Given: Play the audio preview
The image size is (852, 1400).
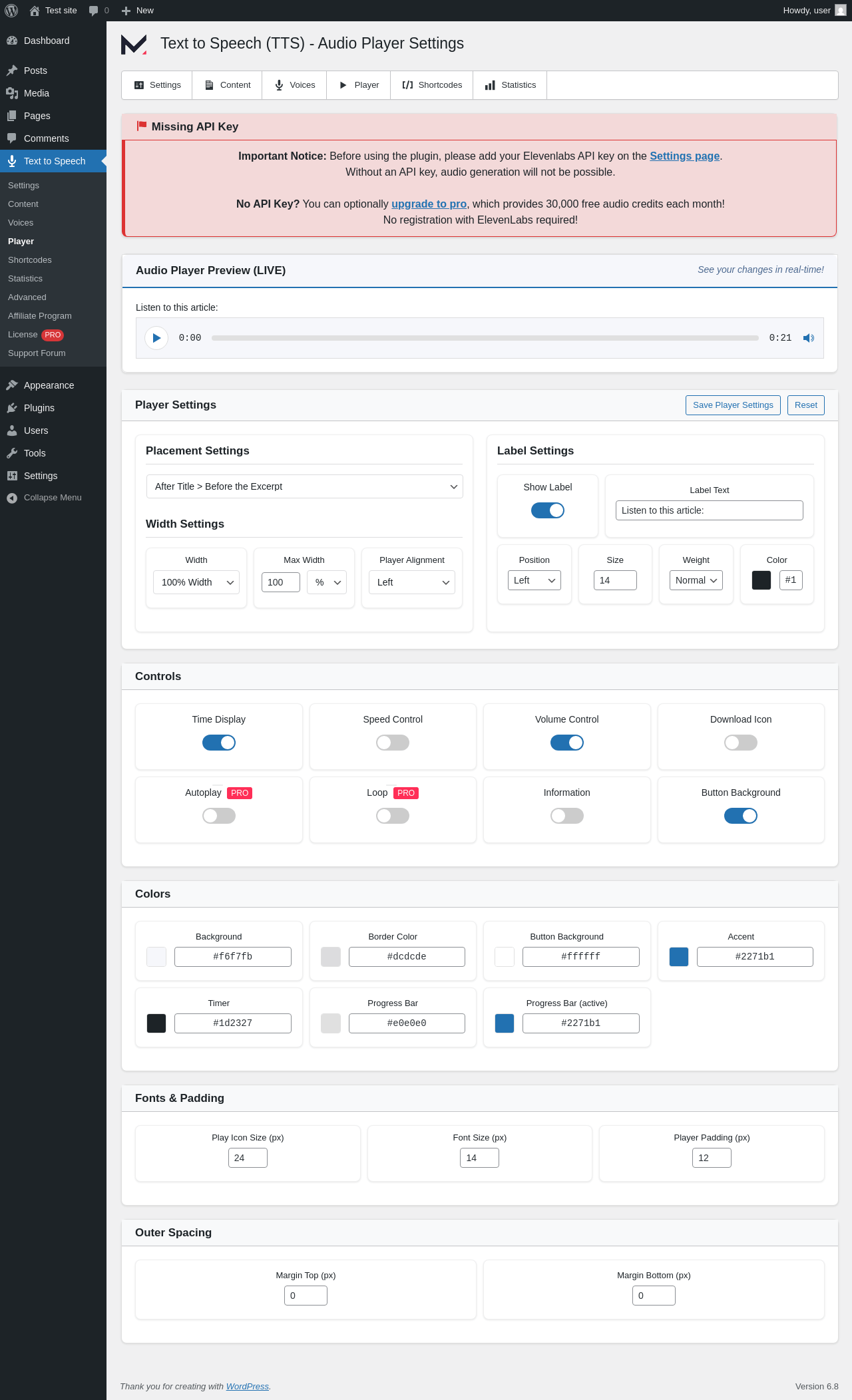Looking at the screenshot, I should point(156,338).
